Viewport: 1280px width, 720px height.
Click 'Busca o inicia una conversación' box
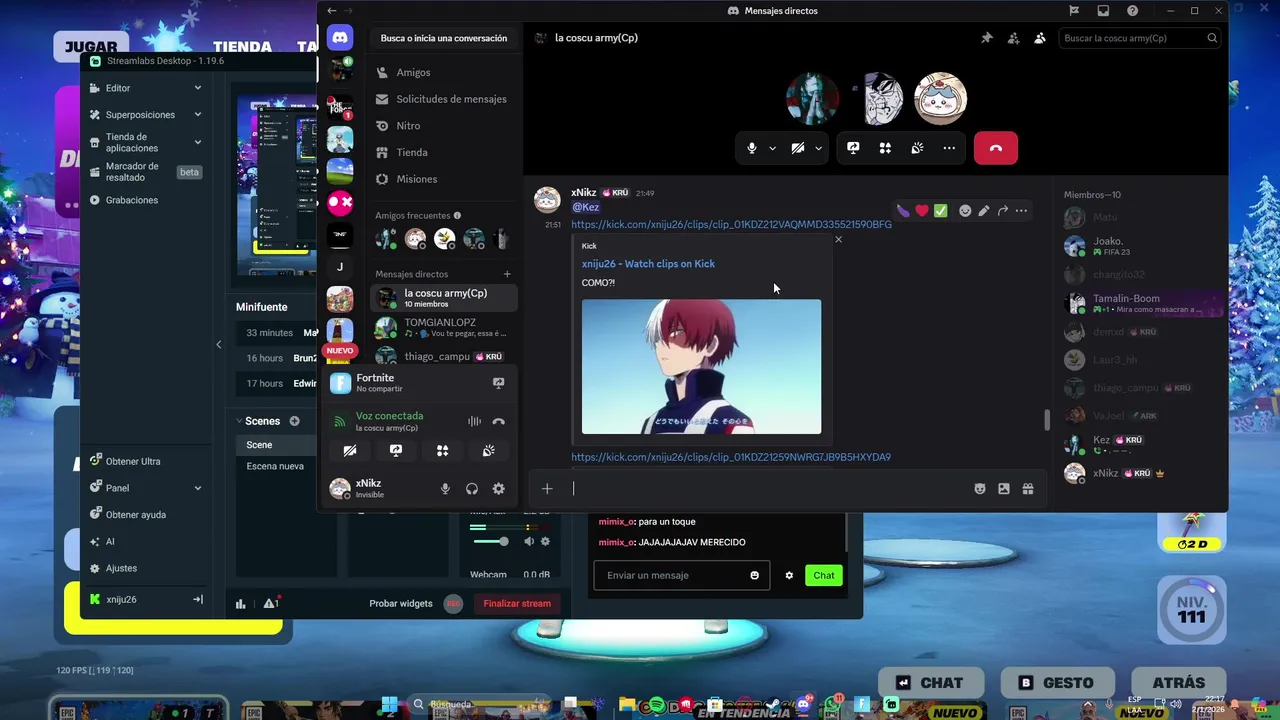tap(443, 38)
